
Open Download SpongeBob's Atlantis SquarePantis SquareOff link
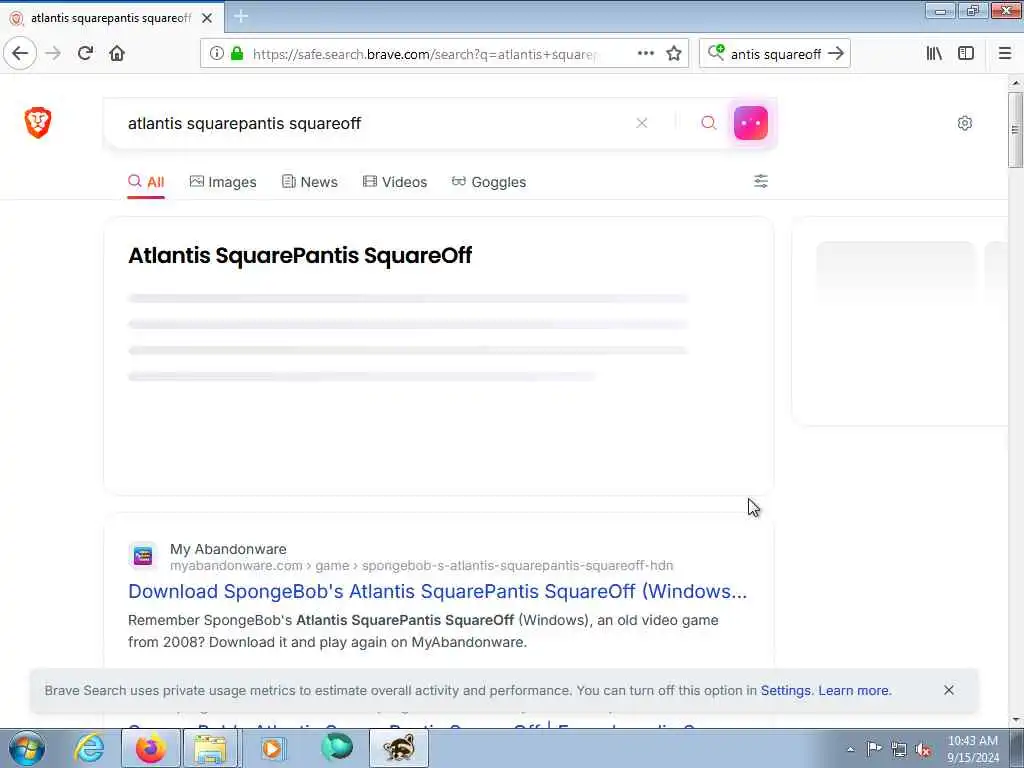438,591
